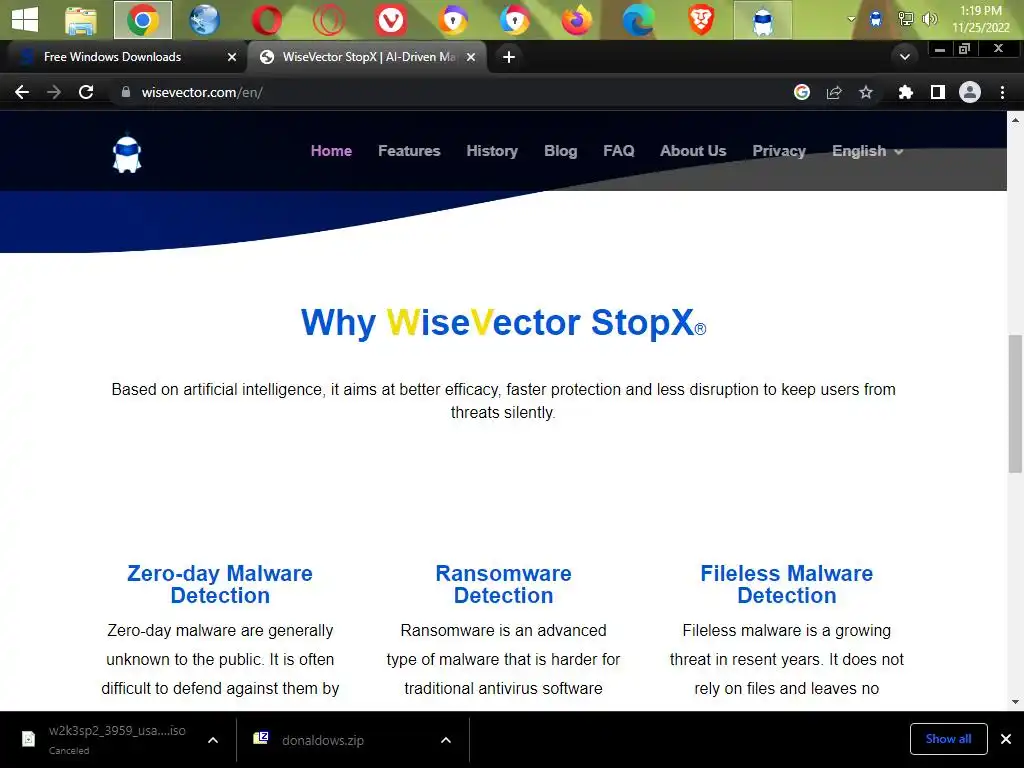
Task: Open the Blog link
Action: pos(560,151)
